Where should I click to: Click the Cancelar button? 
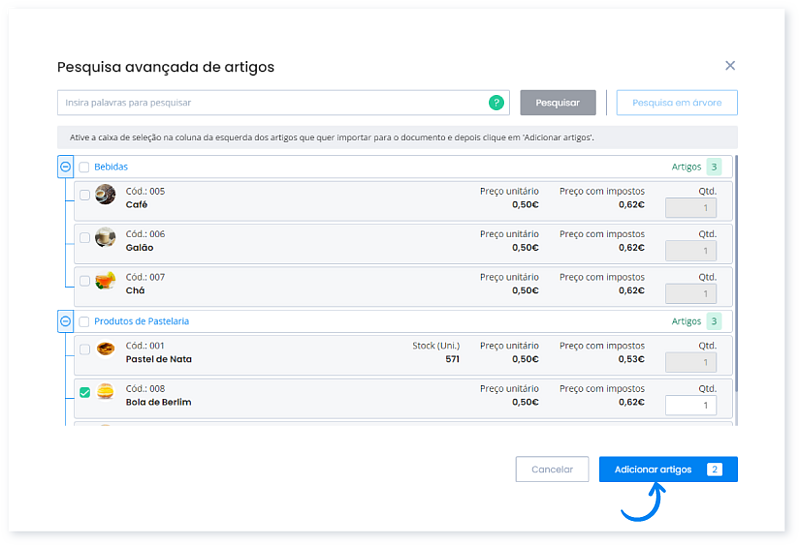552,469
